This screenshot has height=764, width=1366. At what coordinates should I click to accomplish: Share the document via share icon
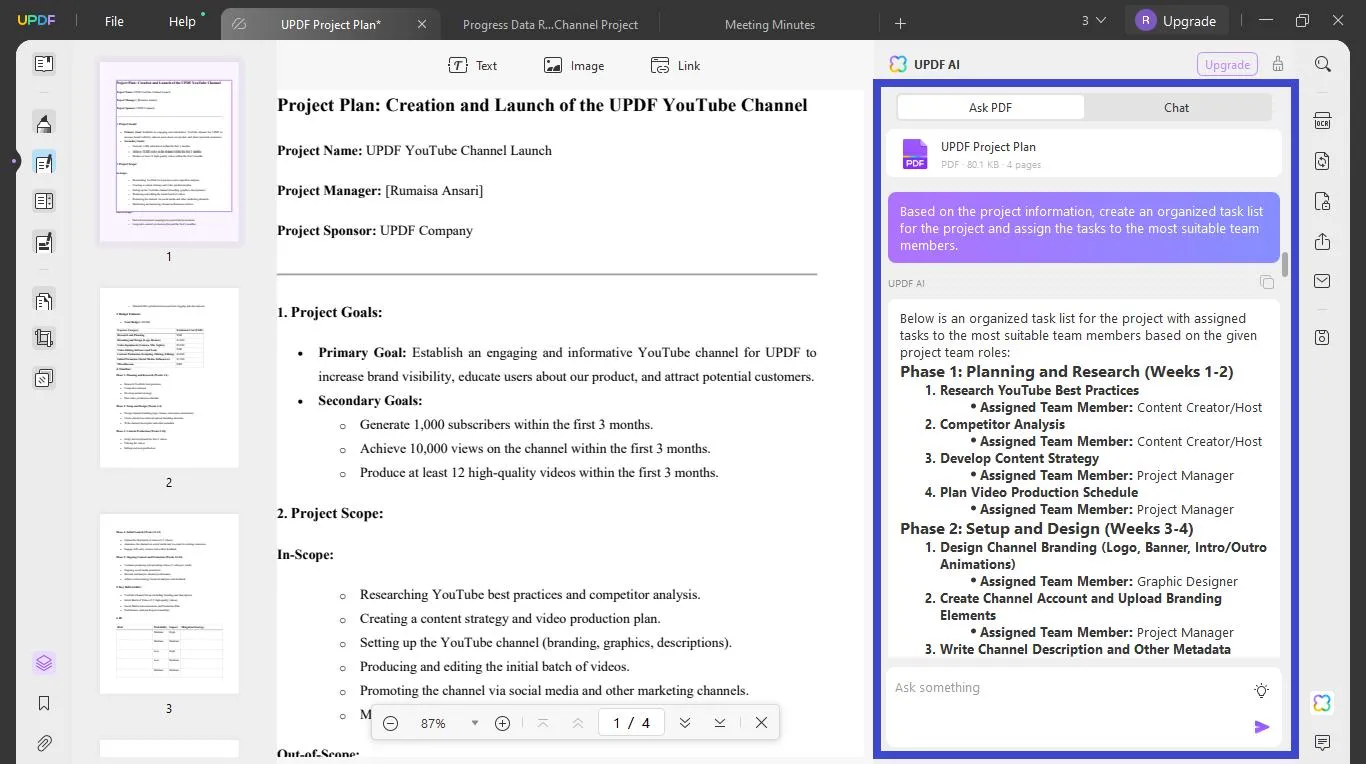coord(1322,242)
